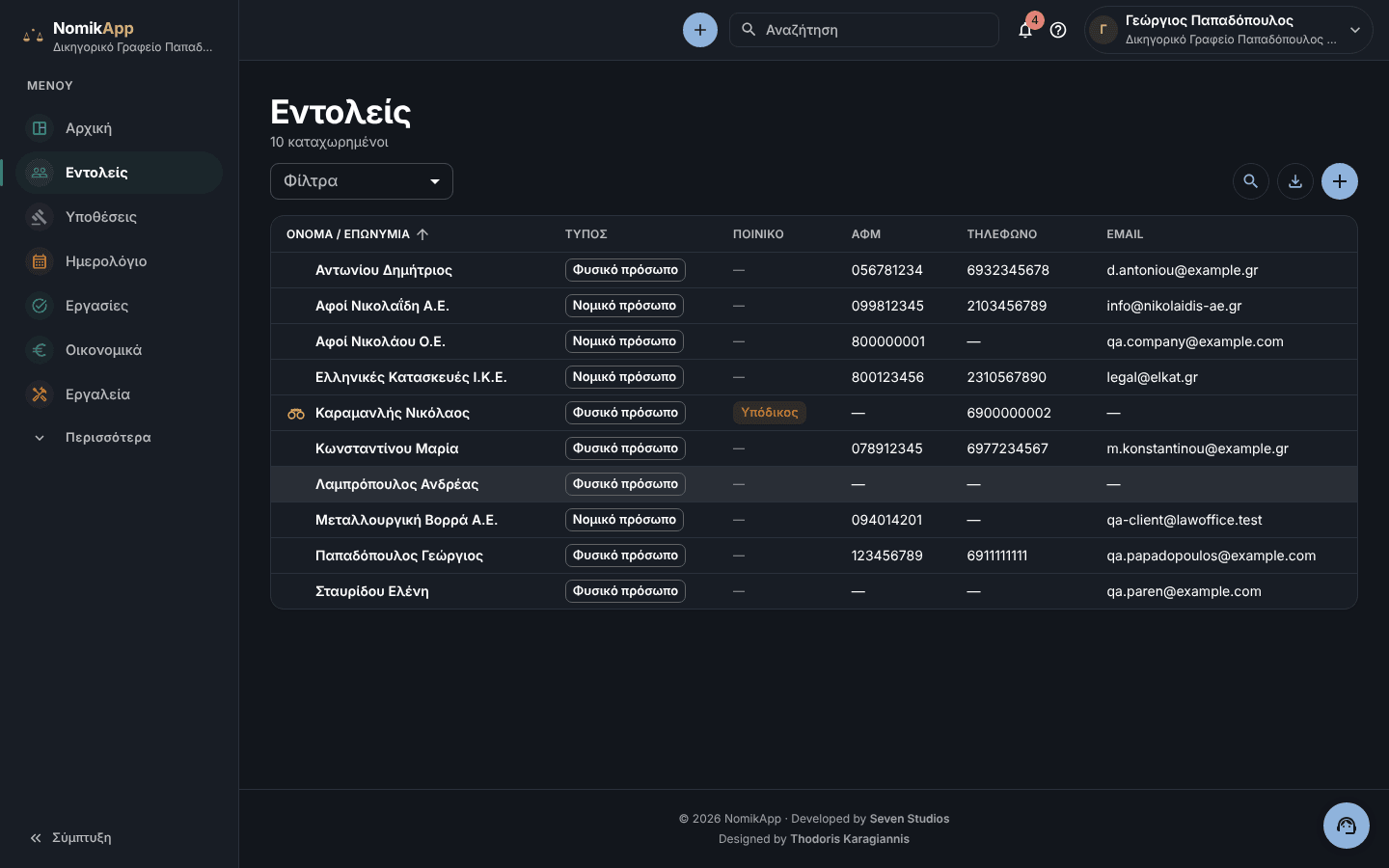Click the top bar quick add plus button

point(700,30)
